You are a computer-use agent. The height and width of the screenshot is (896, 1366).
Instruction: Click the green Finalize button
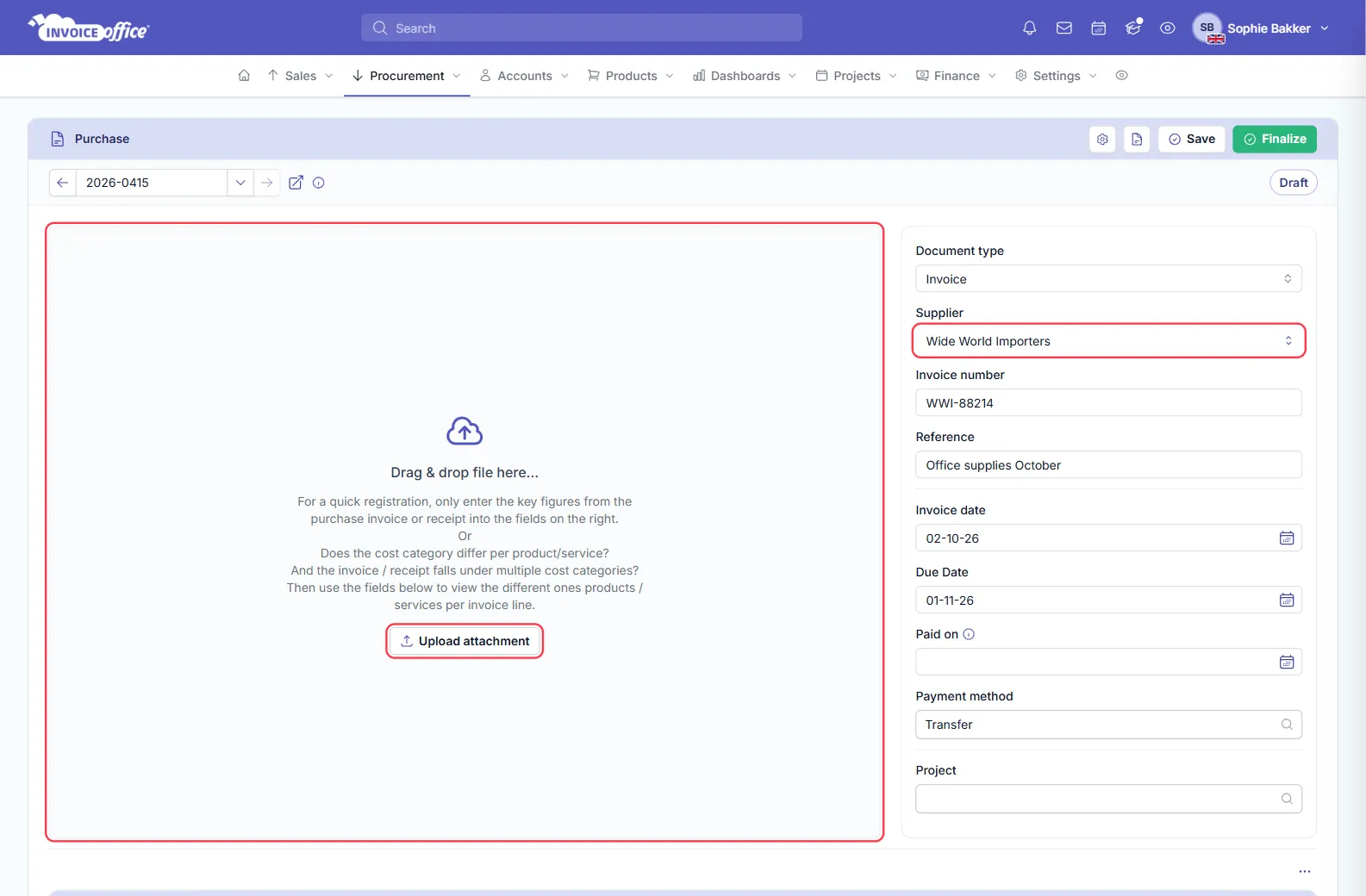tap(1275, 139)
